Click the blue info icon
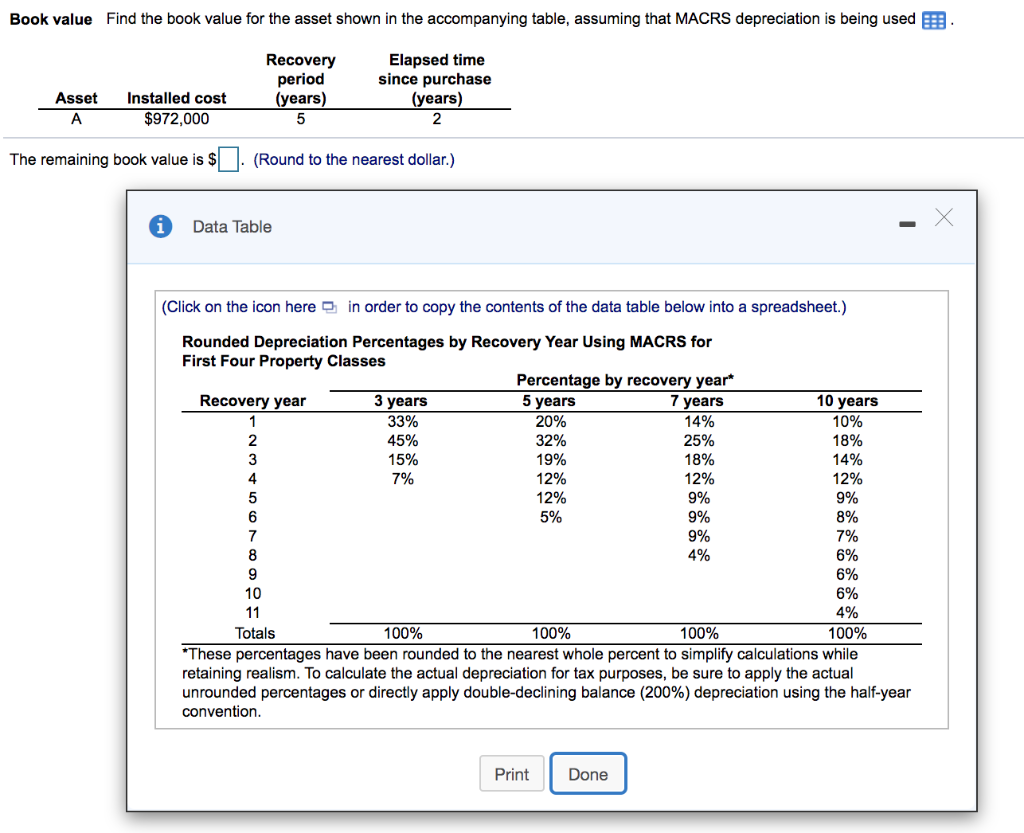Image resolution: width=1024 pixels, height=833 pixels. (x=161, y=227)
